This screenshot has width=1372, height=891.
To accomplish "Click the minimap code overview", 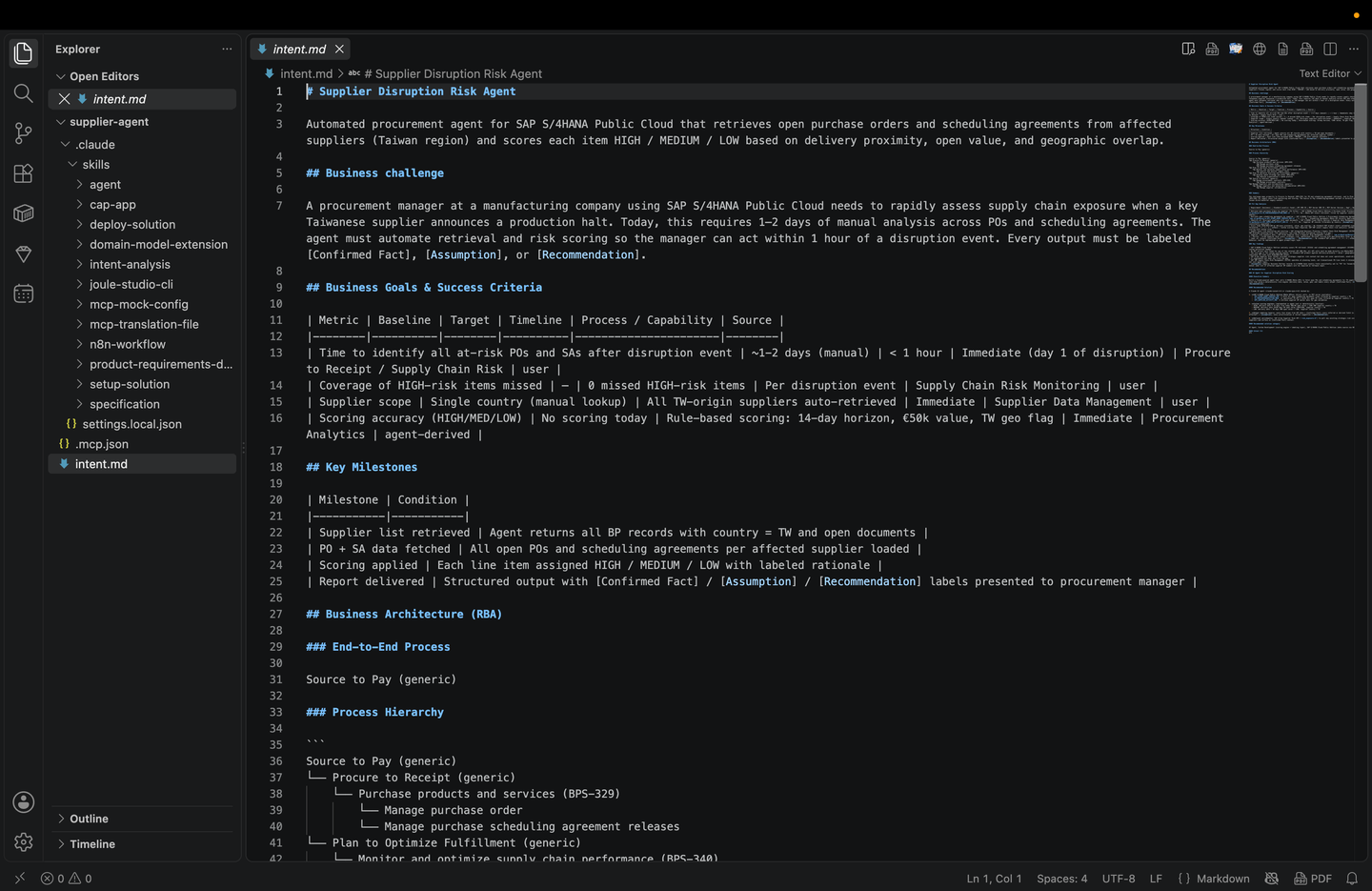I will 1301,210.
